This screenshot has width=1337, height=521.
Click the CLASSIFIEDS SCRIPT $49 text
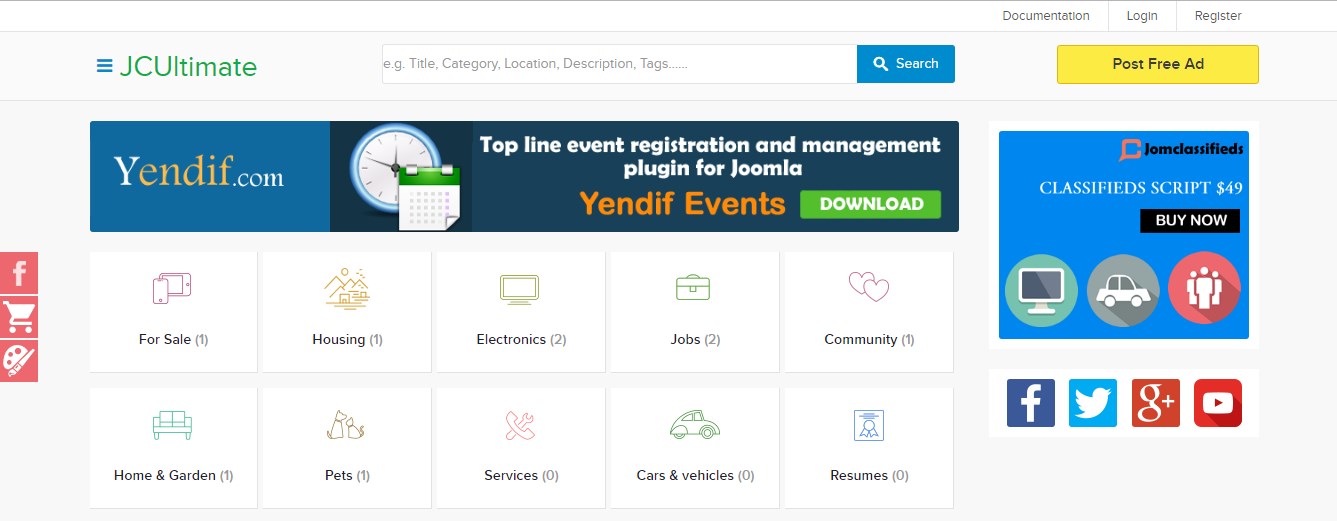click(1139, 188)
